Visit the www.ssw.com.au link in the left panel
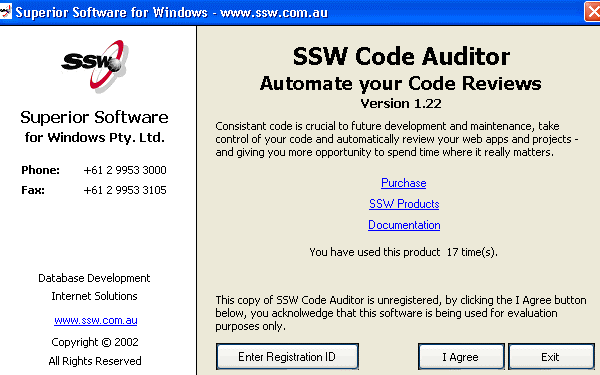Viewport: 600px width, 375px height. 96,320
